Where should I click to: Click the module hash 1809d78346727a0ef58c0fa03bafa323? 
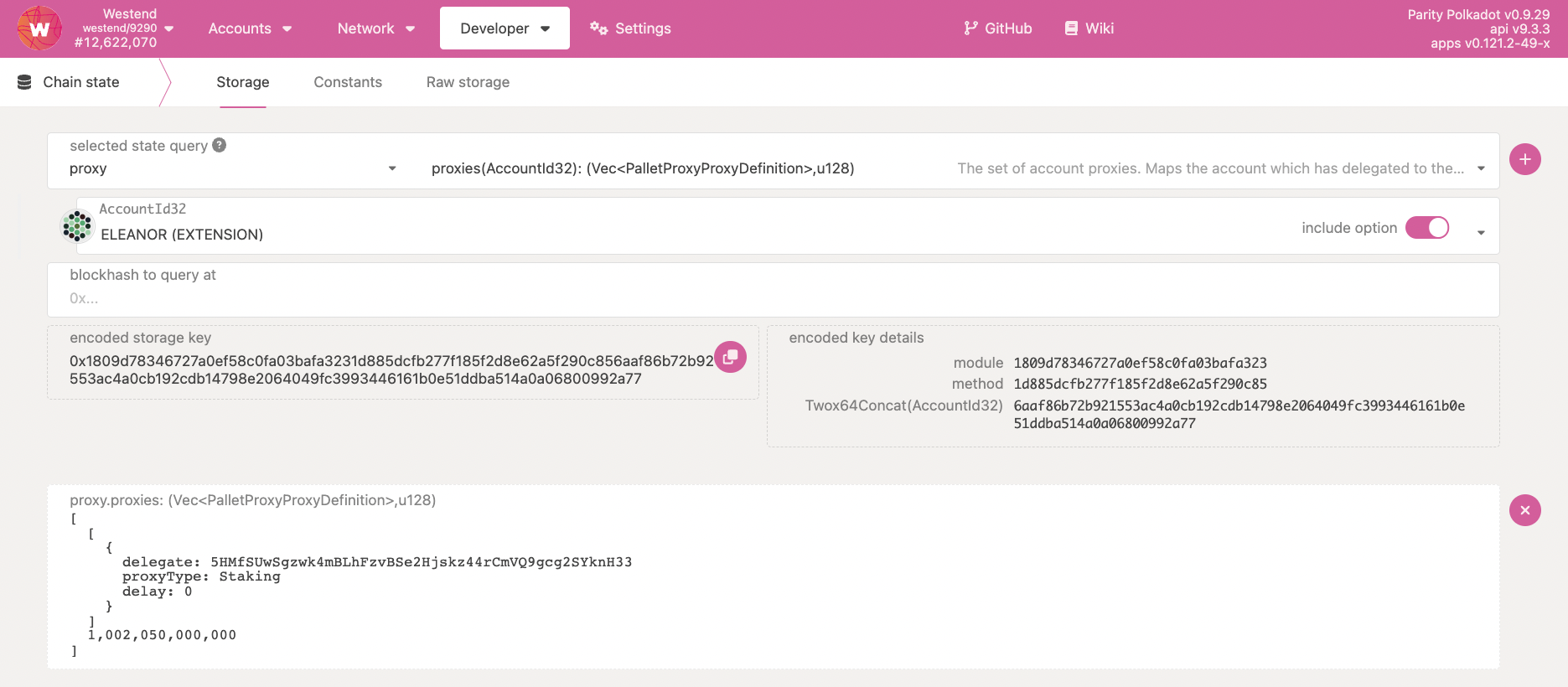coord(1140,363)
